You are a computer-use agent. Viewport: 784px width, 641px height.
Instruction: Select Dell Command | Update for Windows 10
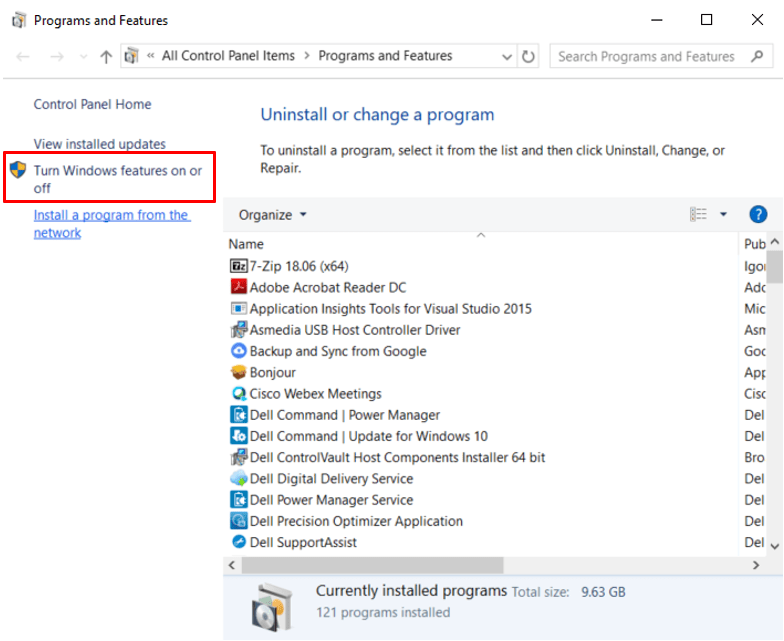click(x=368, y=436)
